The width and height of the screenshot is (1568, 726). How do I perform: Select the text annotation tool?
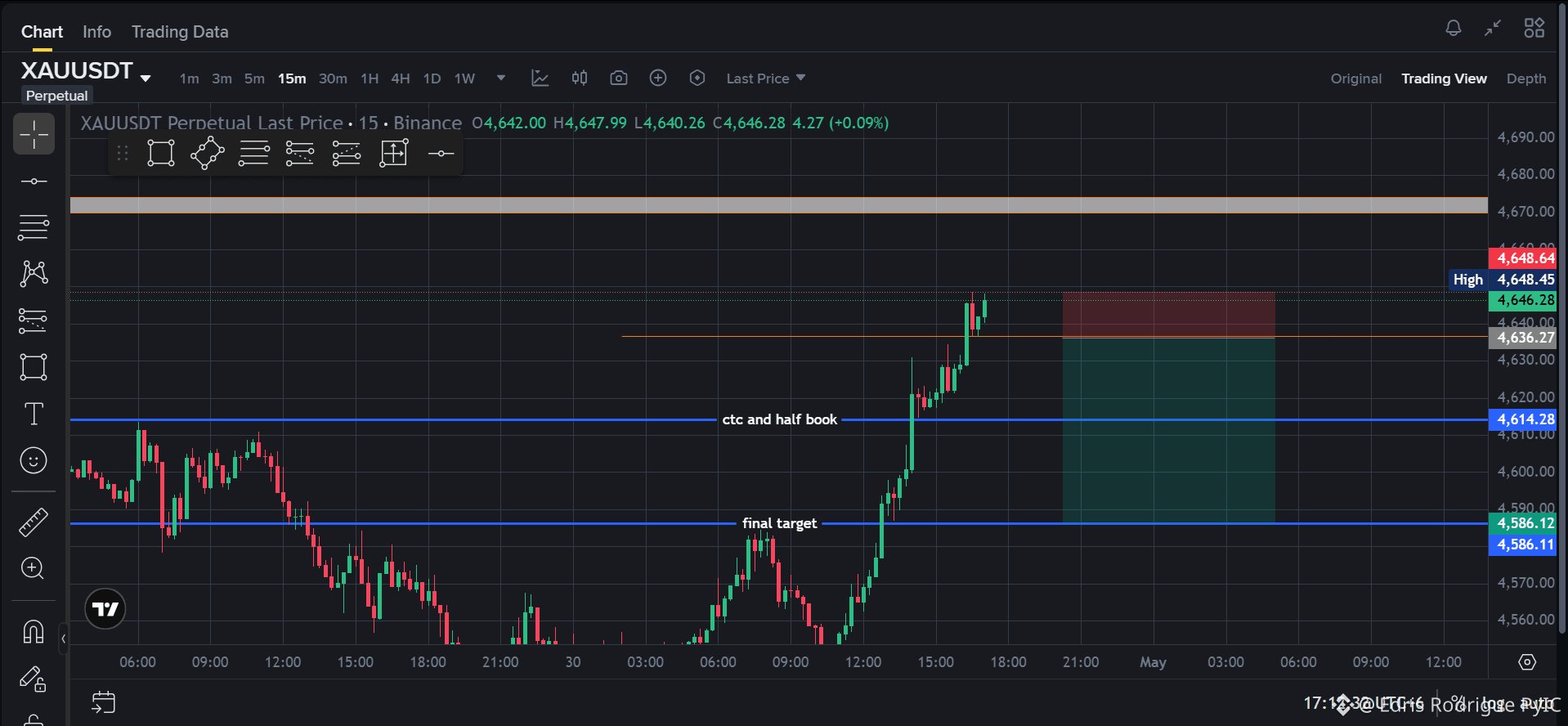click(34, 415)
